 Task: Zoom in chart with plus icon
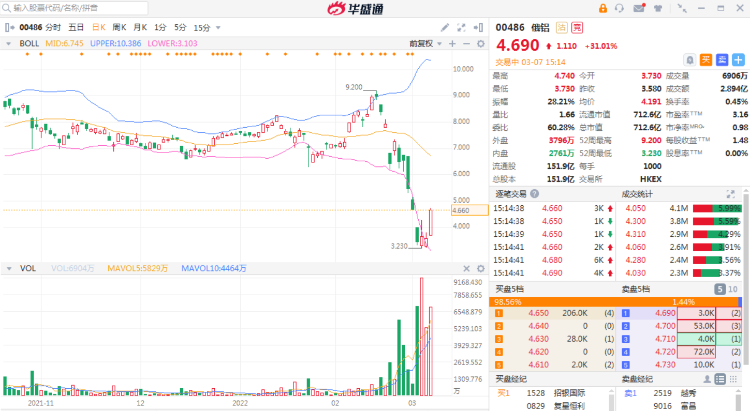pyautogui.click(x=452, y=44)
